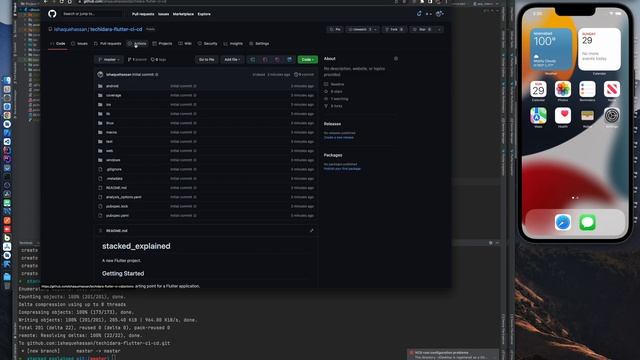
Task: Click the commits history link with clock icon
Action: pyautogui.click(x=304, y=75)
